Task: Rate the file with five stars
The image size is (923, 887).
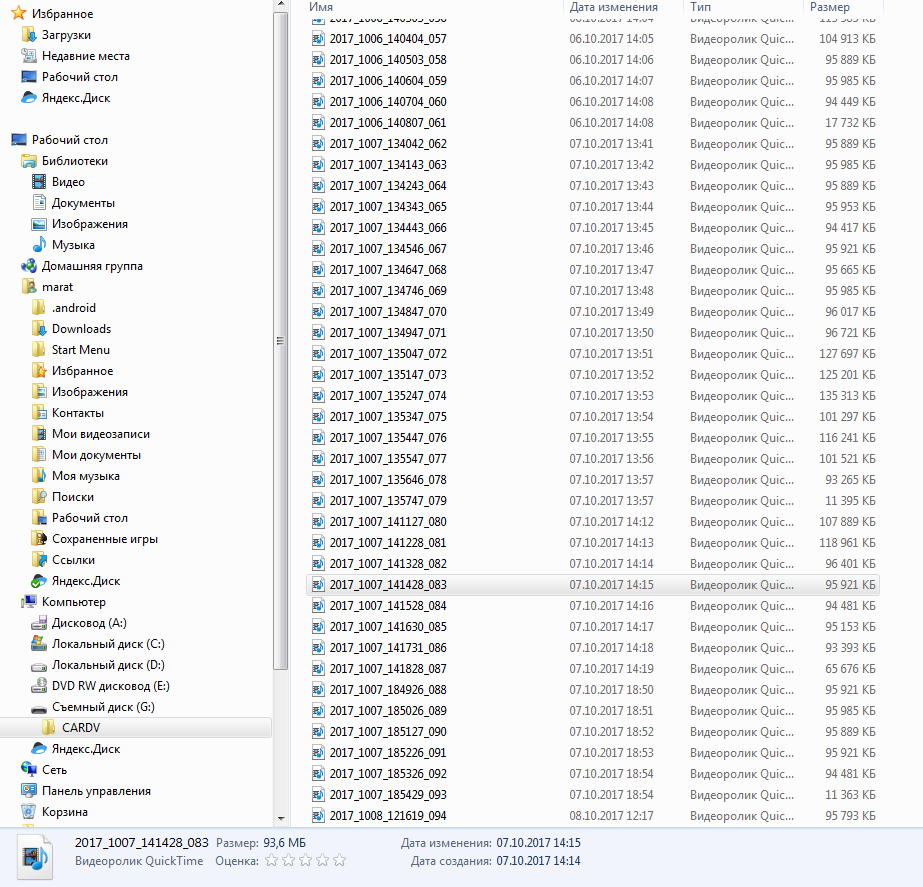Action: pyautogui.click(x=339, y=860)
